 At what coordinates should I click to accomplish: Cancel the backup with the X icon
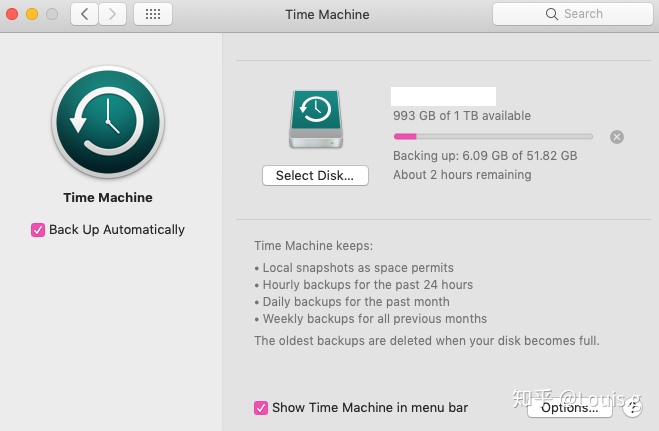point(617,137)
